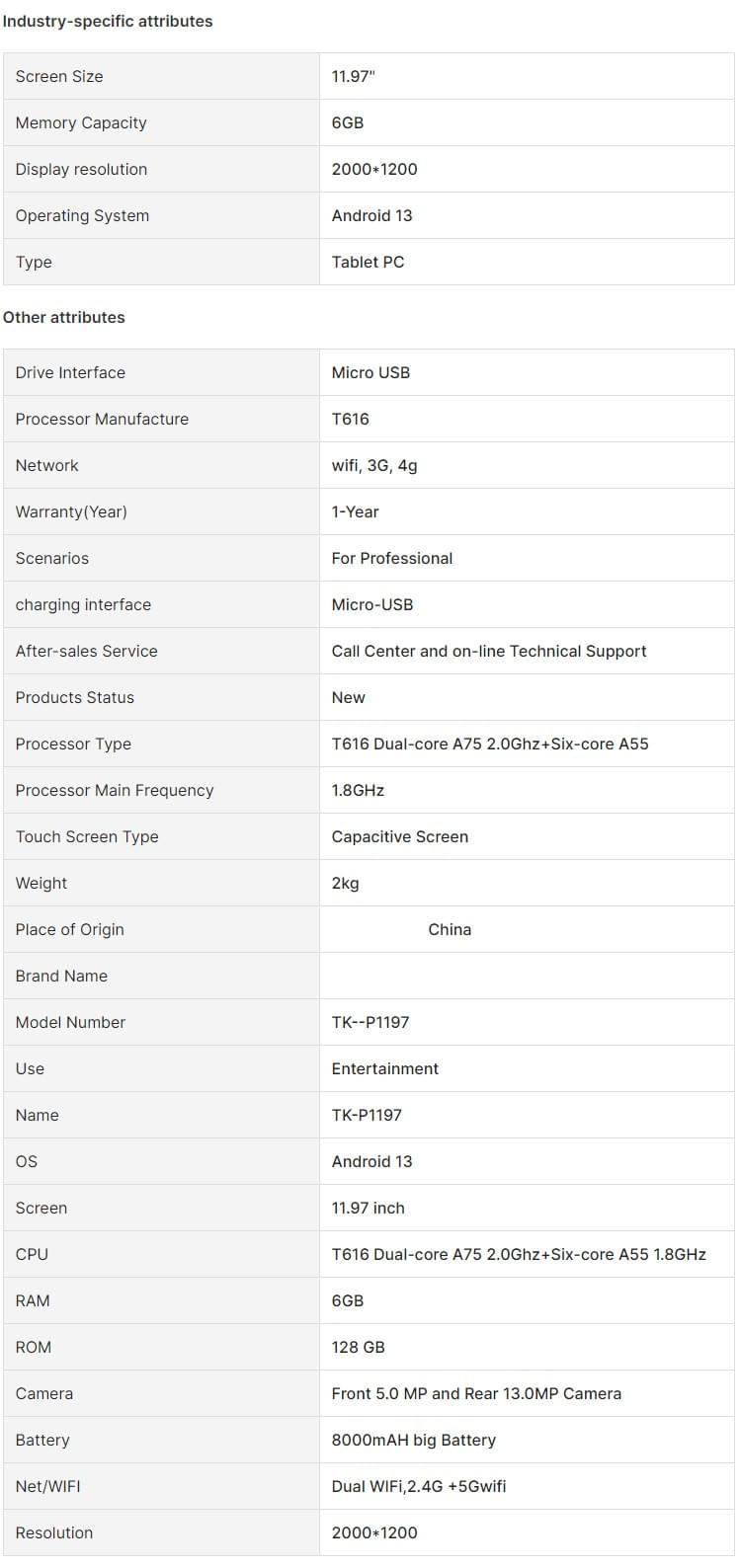Click the Place of Origin China value

pos(450,929)
